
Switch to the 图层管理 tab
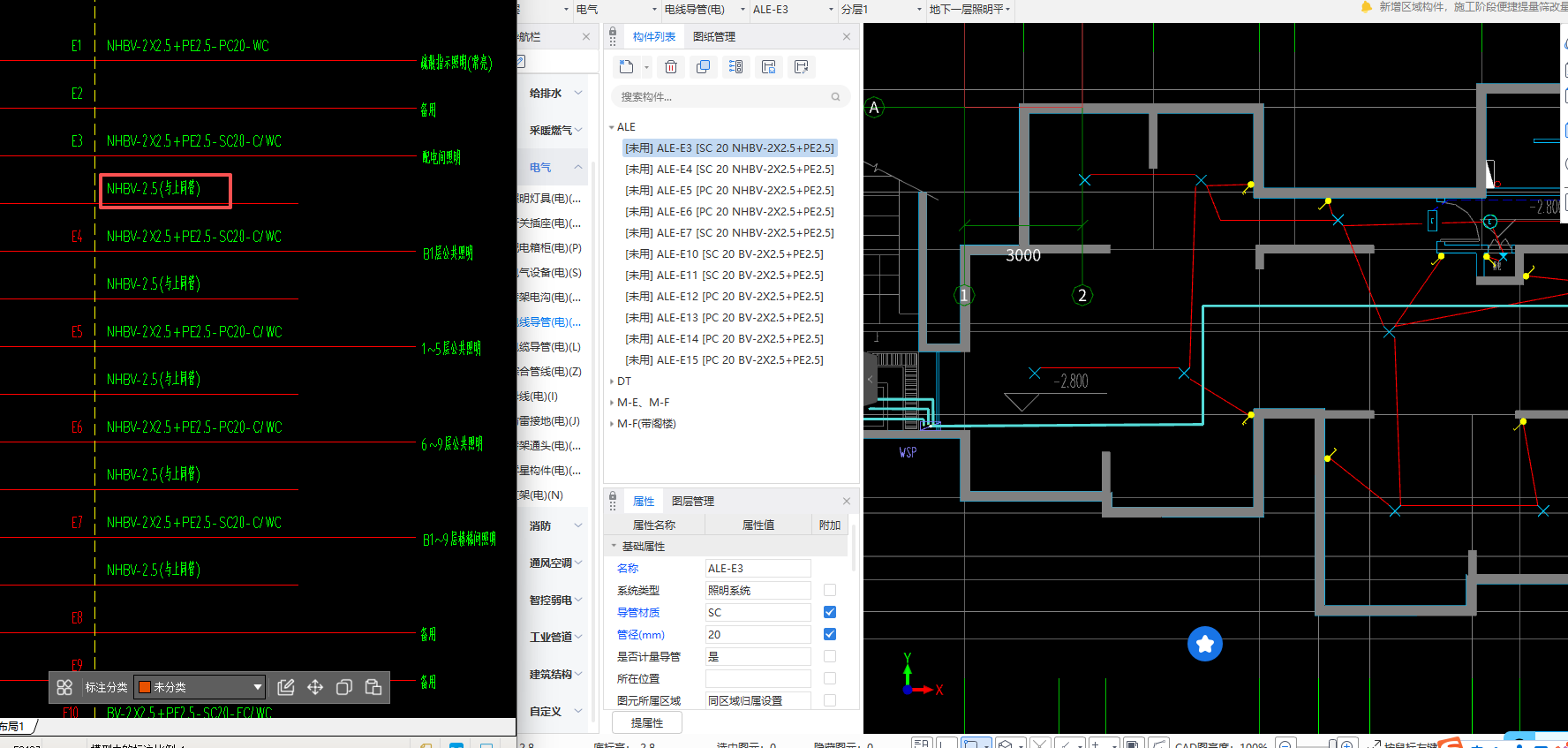click(x=692, y=502)
